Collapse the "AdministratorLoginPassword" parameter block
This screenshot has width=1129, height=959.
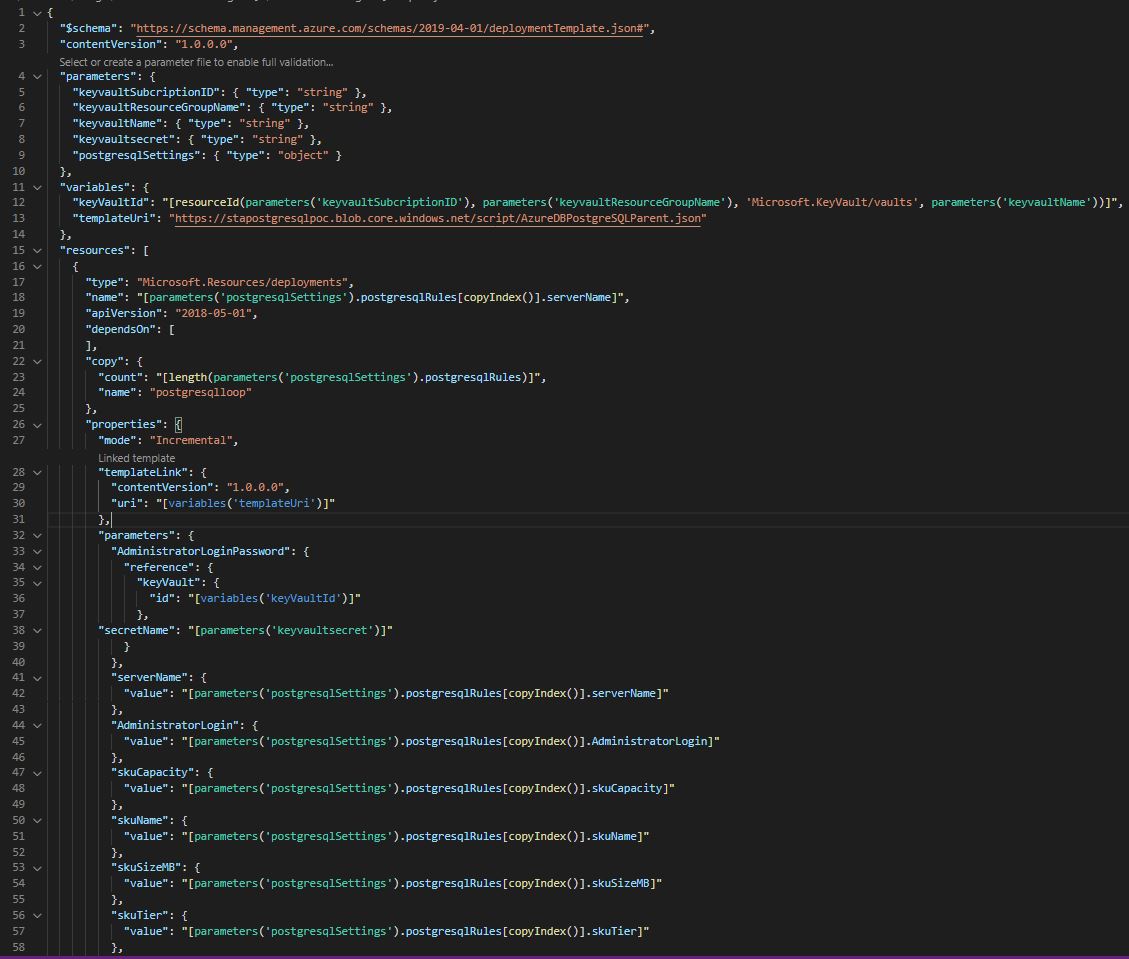(x=37, y=550)
